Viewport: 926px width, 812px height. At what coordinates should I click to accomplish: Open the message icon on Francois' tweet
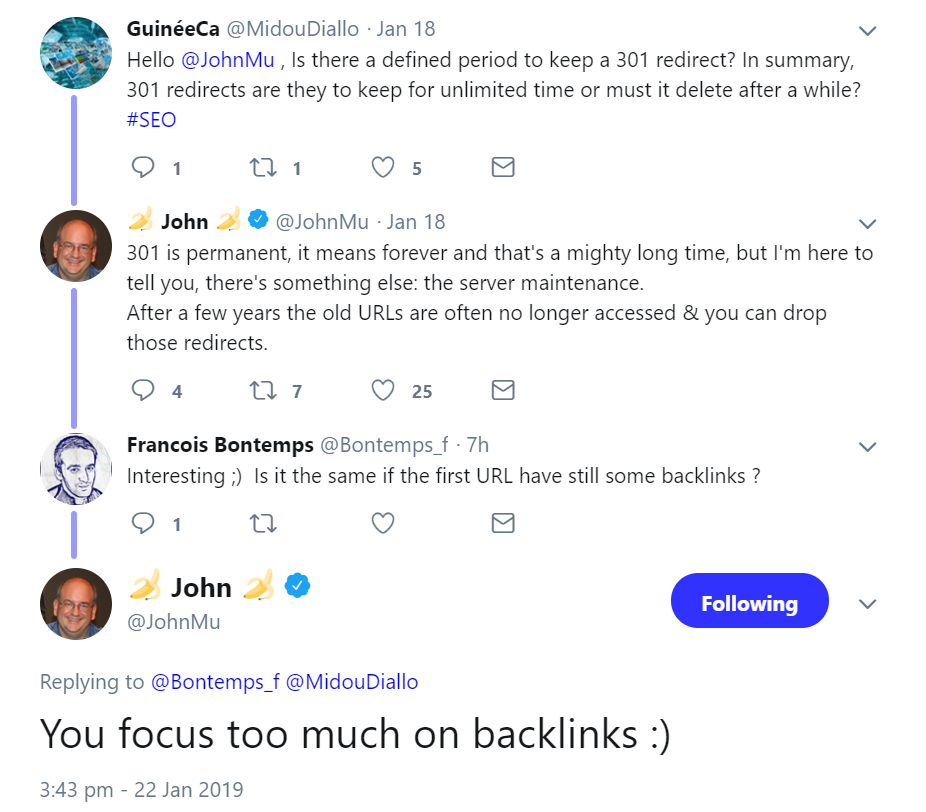[503, 522]
